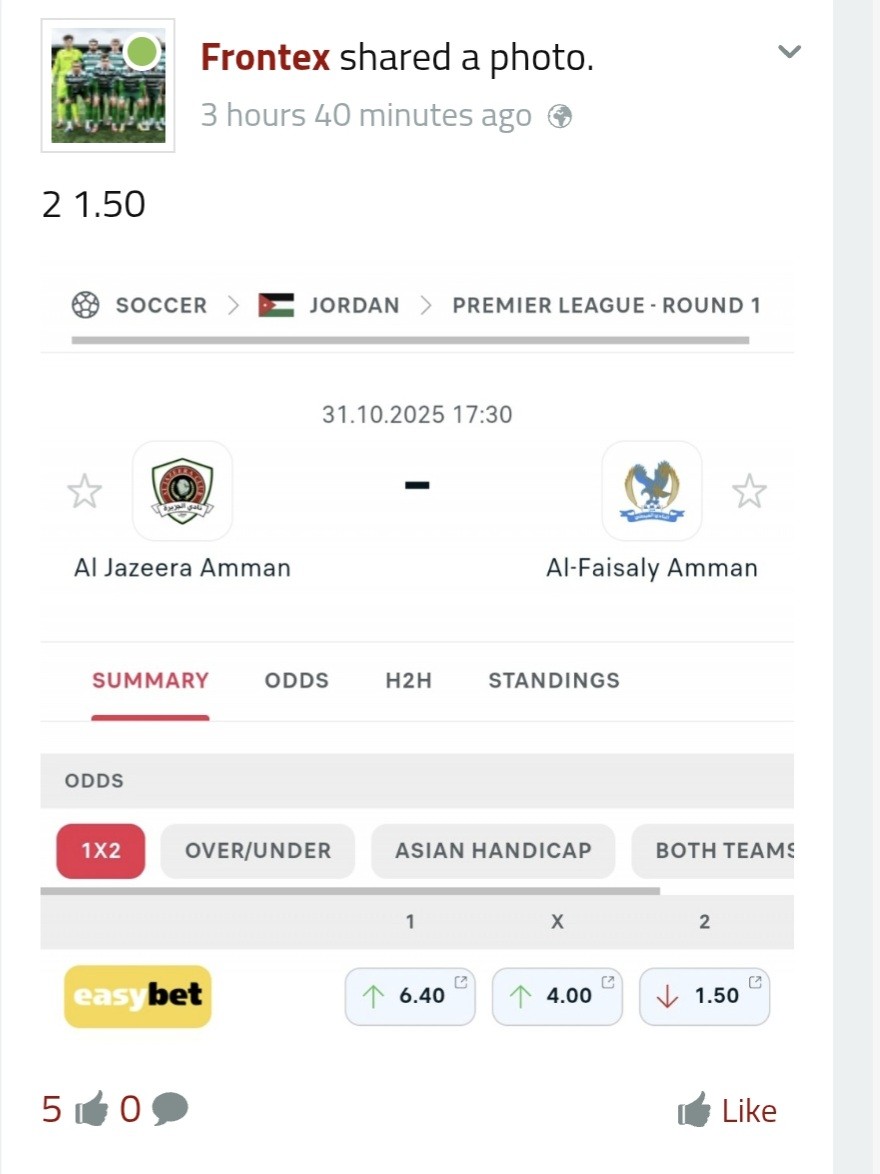Click the soccer ball icon in breadcrumb
Viewport: 880px width, 1174px height.
[86, 305]
